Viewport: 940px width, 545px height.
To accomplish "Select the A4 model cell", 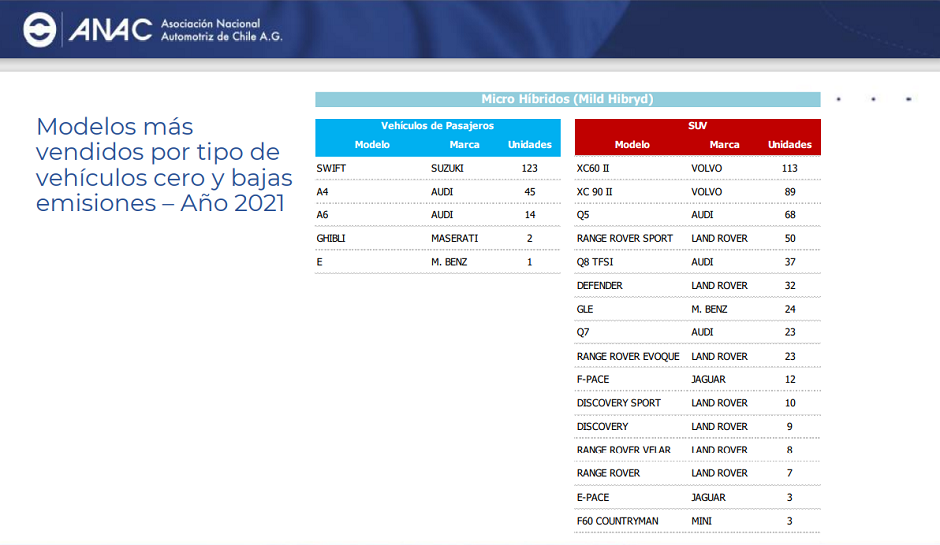I will click(323, 192).
